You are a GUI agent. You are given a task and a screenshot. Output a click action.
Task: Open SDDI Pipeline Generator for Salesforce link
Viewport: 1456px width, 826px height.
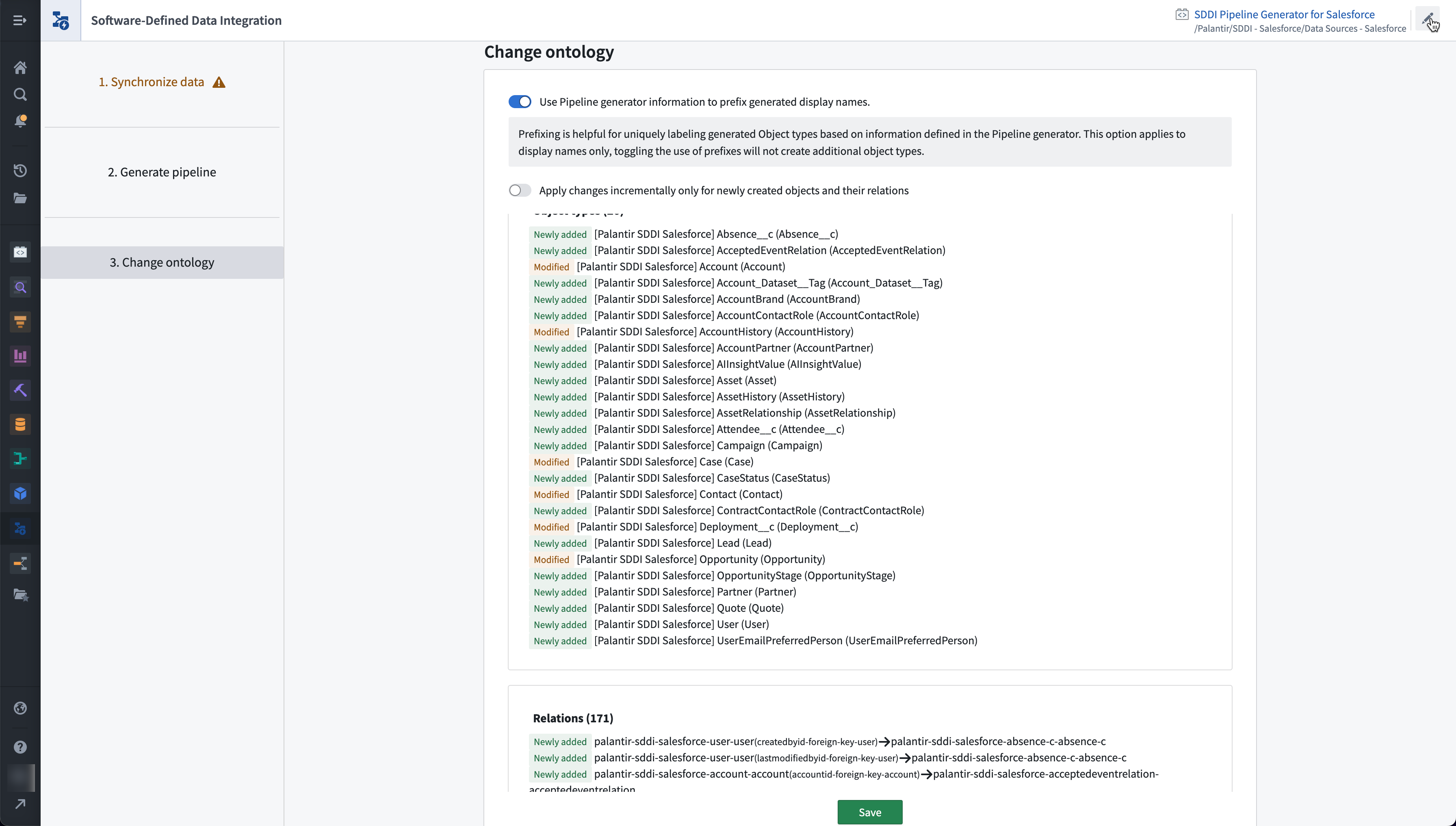(x=1284, y=14)
